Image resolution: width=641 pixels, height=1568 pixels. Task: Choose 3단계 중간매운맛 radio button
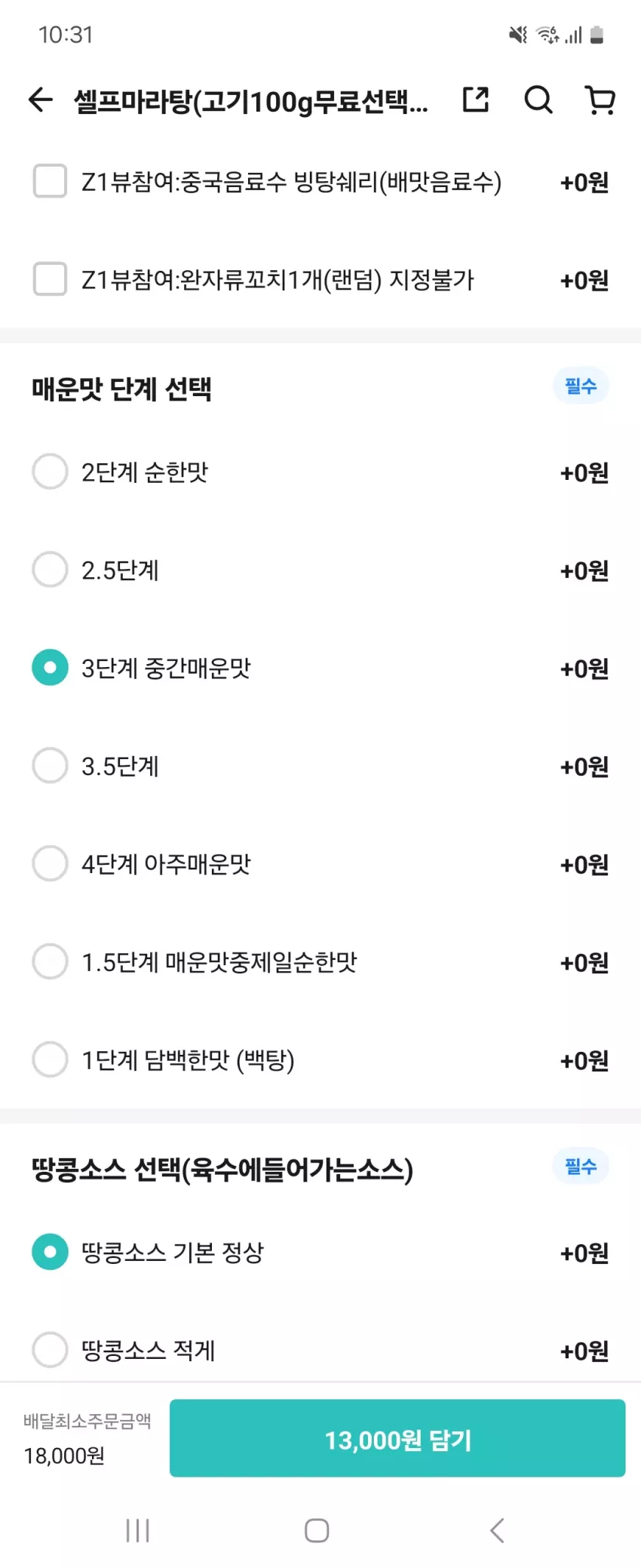click(320, 669)
